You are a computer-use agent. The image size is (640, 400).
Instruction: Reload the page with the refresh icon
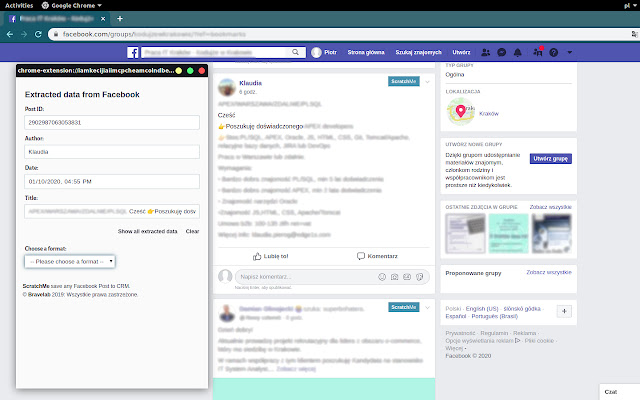[x=38, y=34]
